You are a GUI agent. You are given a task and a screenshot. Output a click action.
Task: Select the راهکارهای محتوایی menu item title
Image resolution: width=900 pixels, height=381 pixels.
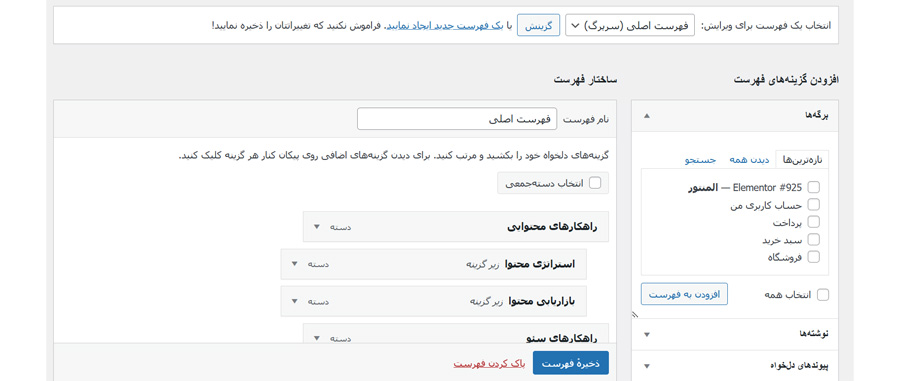coord(552,227)
